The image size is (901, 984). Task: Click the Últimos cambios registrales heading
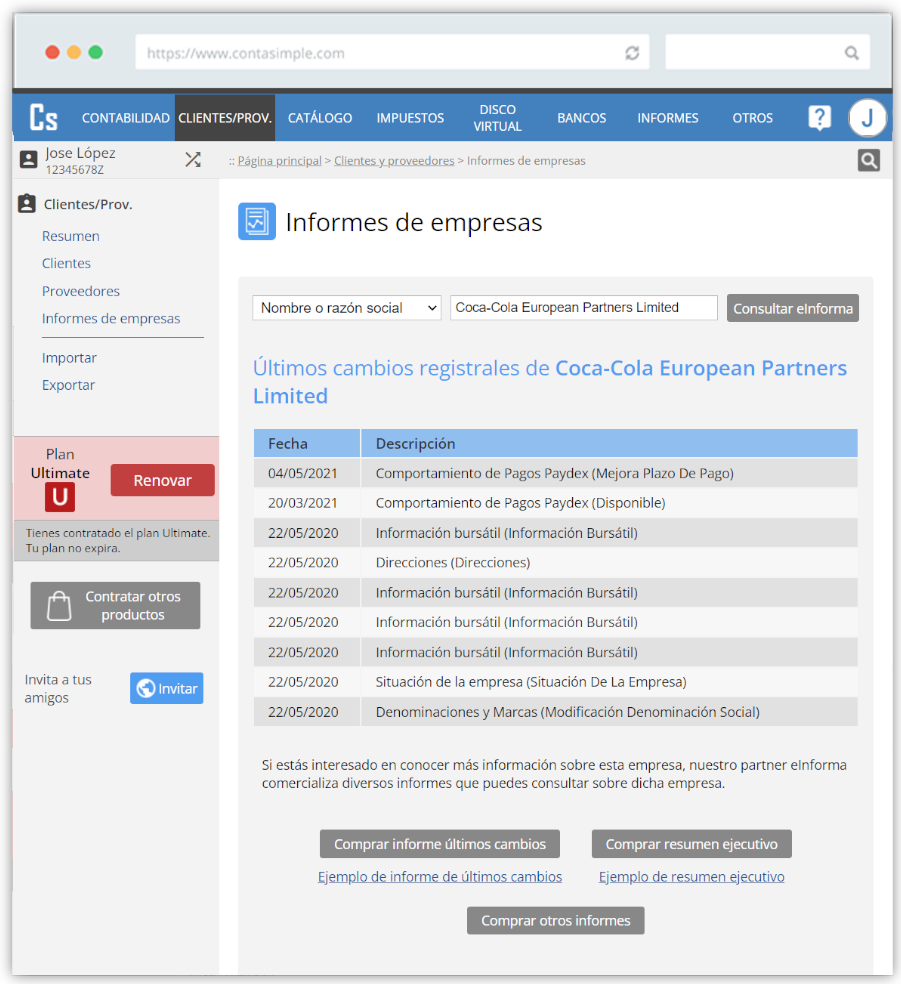point(550,382)
